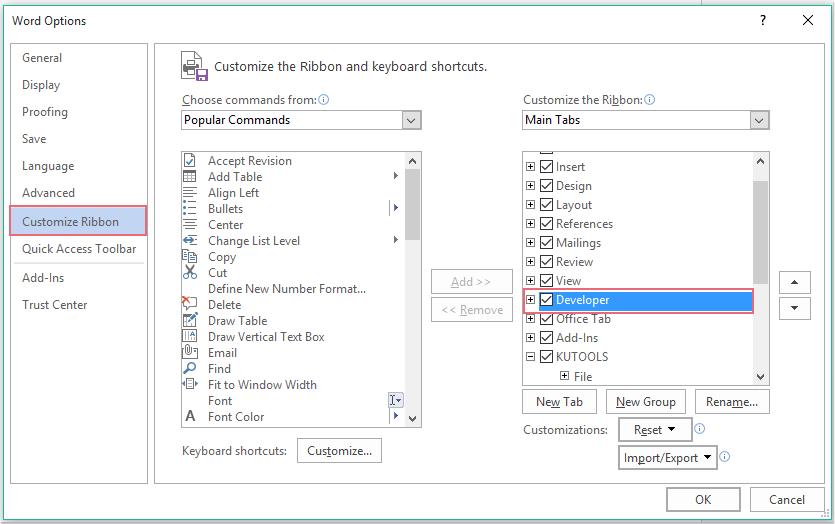The image size is (835, 524).
Task: Toggle the Mailings tab checkbox
Action: [546, 243]
